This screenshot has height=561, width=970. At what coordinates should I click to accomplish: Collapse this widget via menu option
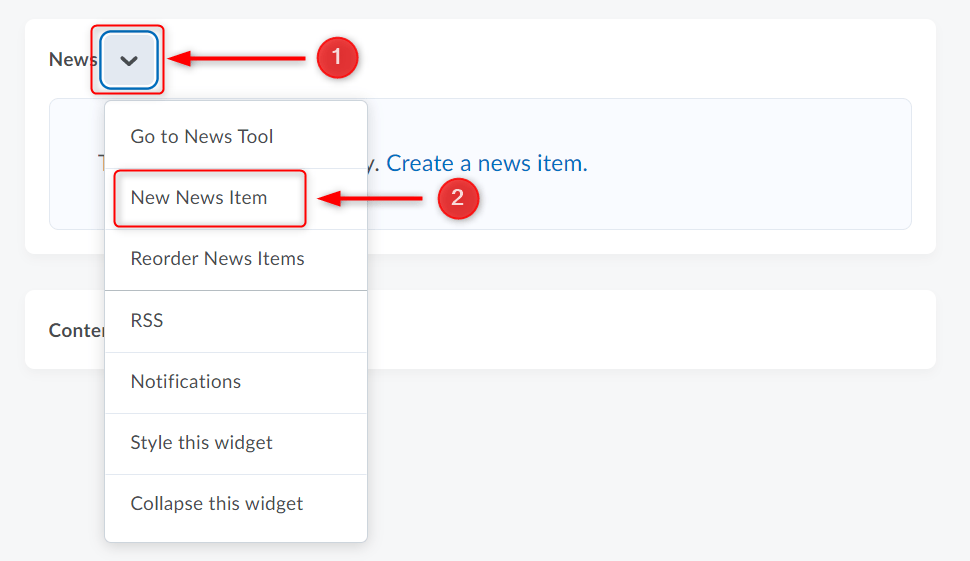[216, 504]
